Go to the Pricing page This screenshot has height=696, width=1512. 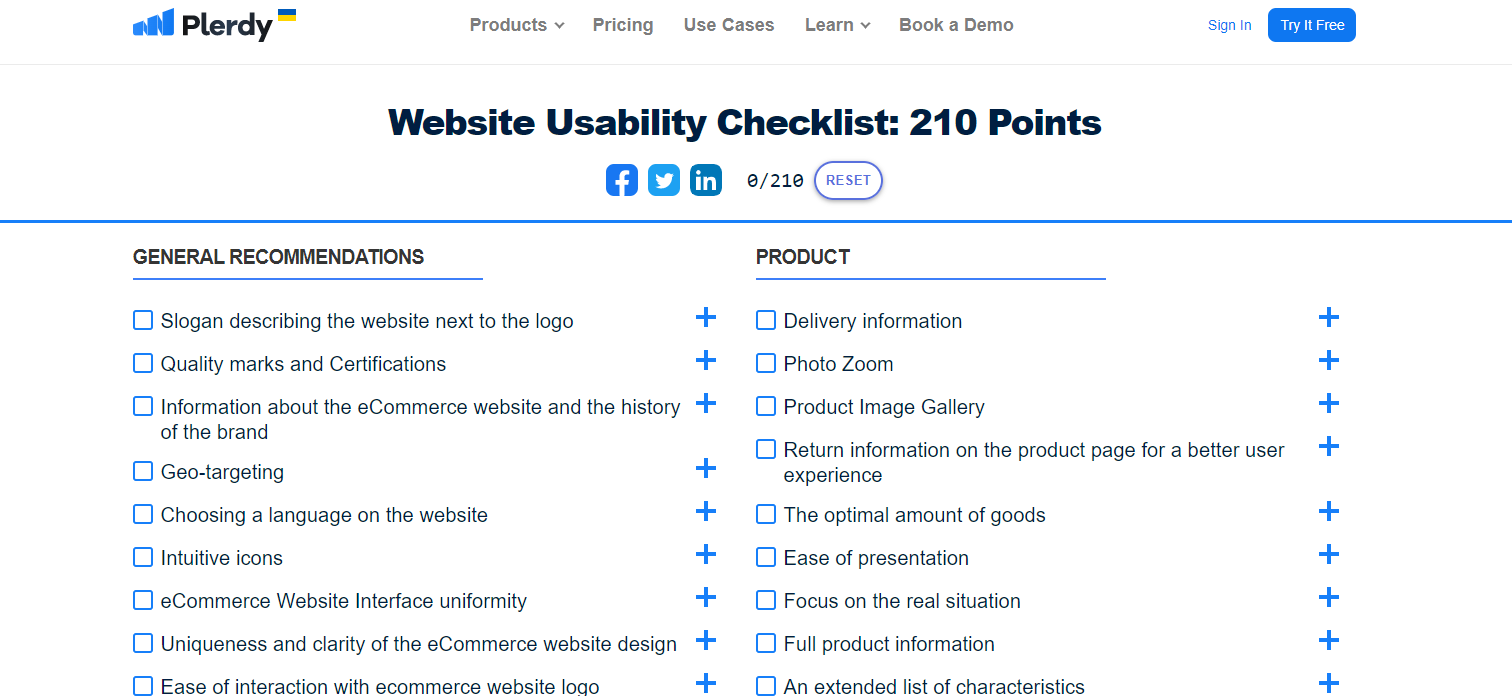pyautogui.click(x=622, y=24)
